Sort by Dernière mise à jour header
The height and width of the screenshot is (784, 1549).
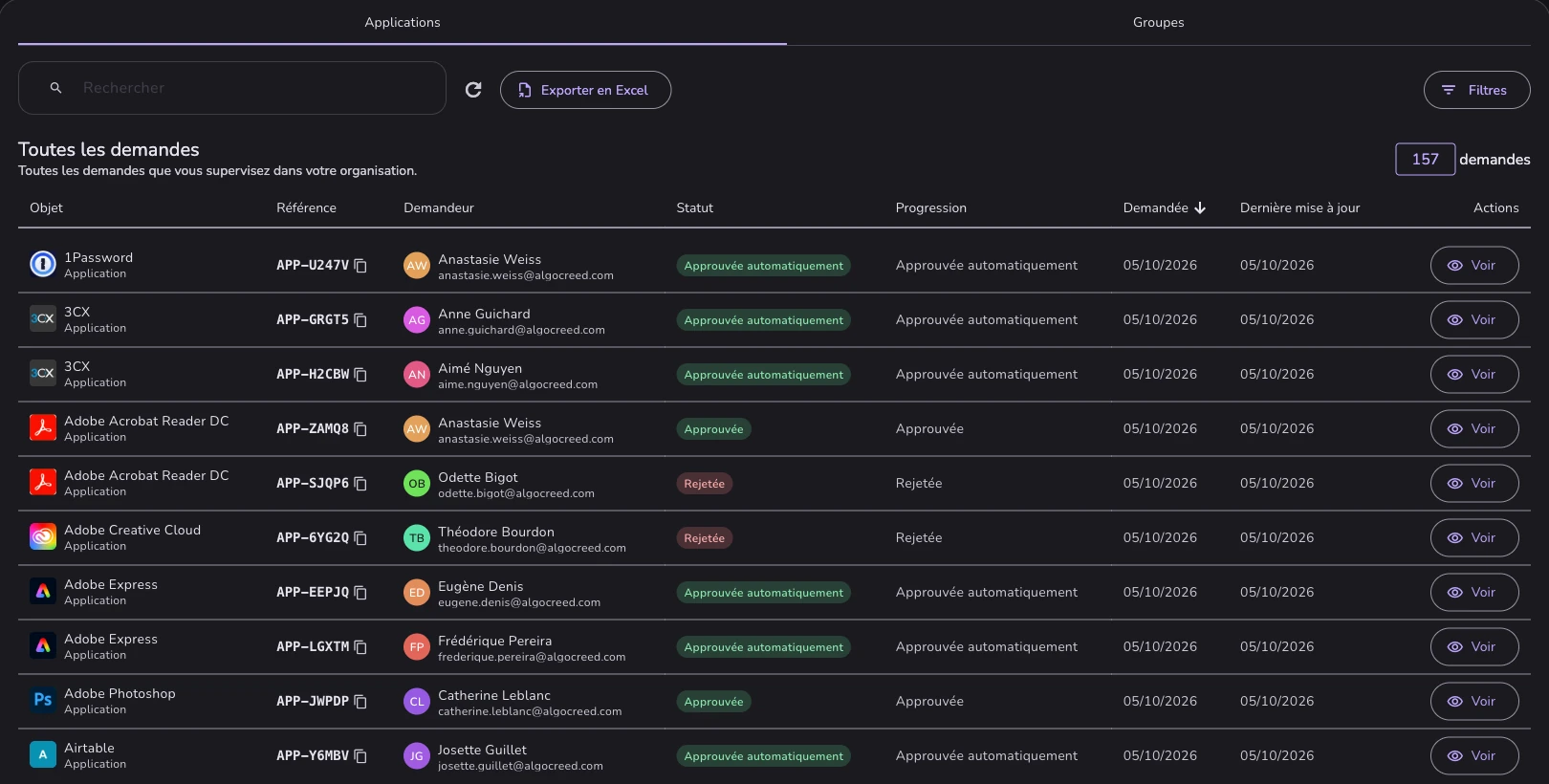click(1299, 207)
